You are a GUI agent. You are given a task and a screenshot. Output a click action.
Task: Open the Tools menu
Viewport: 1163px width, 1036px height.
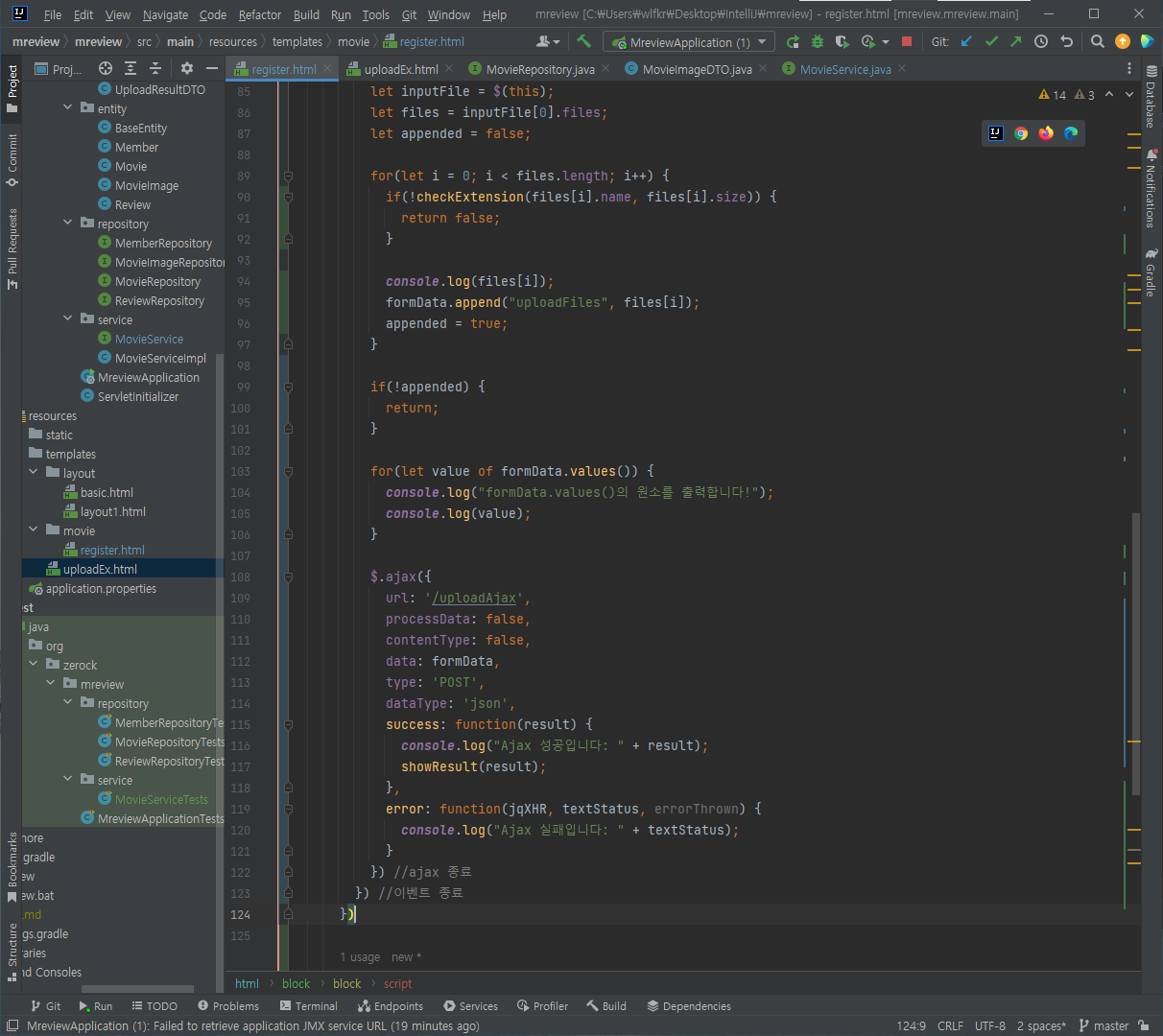pyautogui.click(x=376, y=14)
